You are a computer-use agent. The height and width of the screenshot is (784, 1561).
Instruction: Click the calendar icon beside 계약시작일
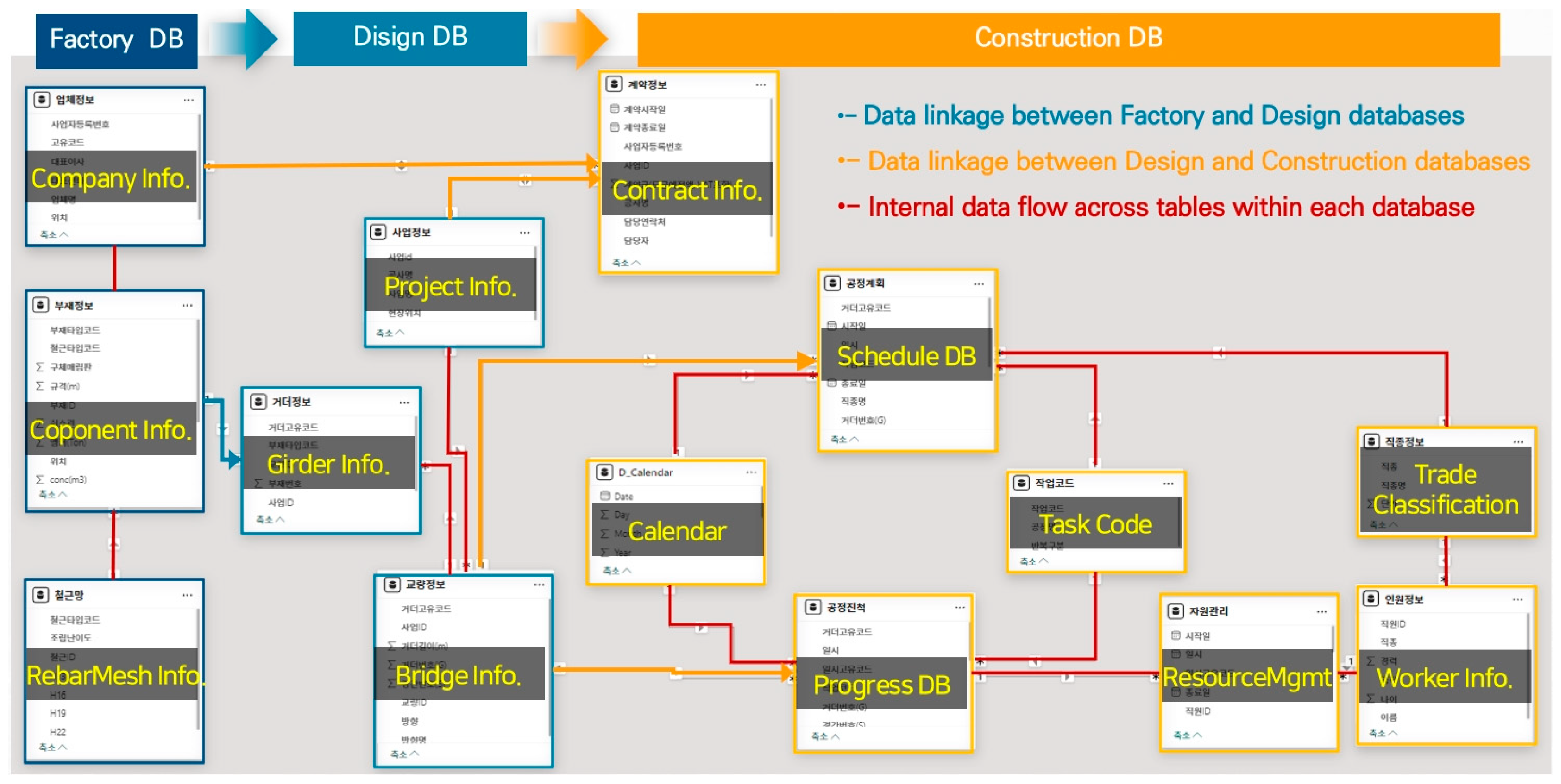coord(614,109)
